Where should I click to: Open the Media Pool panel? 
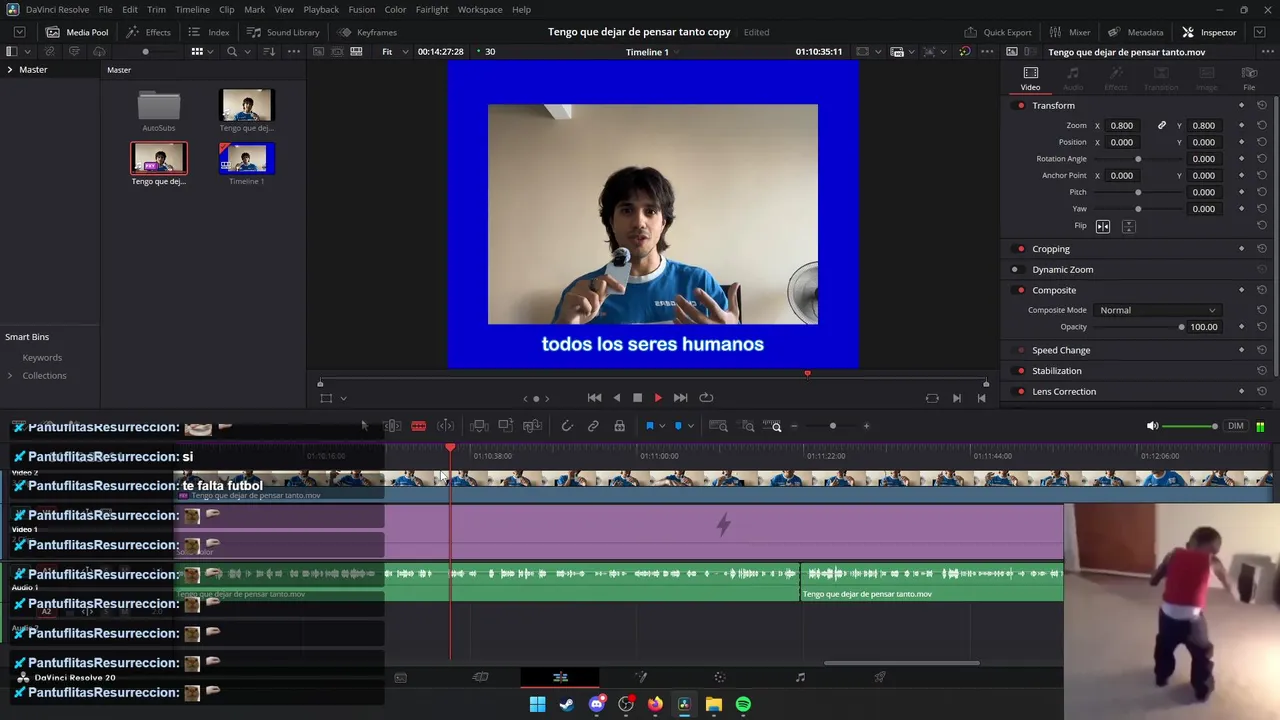click(x=77, y=32)
